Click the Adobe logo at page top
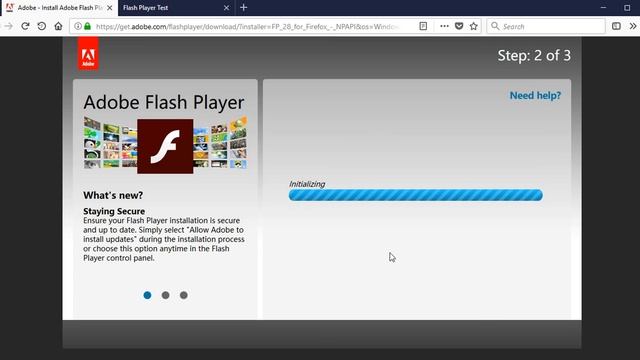The width and height of the screenshot is (640, 360). (88, 53)
